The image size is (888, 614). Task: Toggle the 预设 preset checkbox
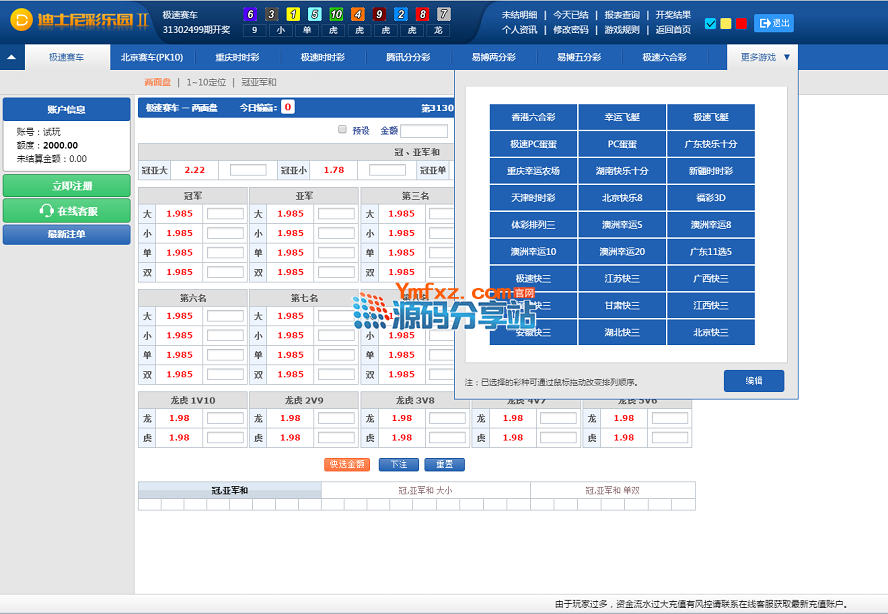342,130
